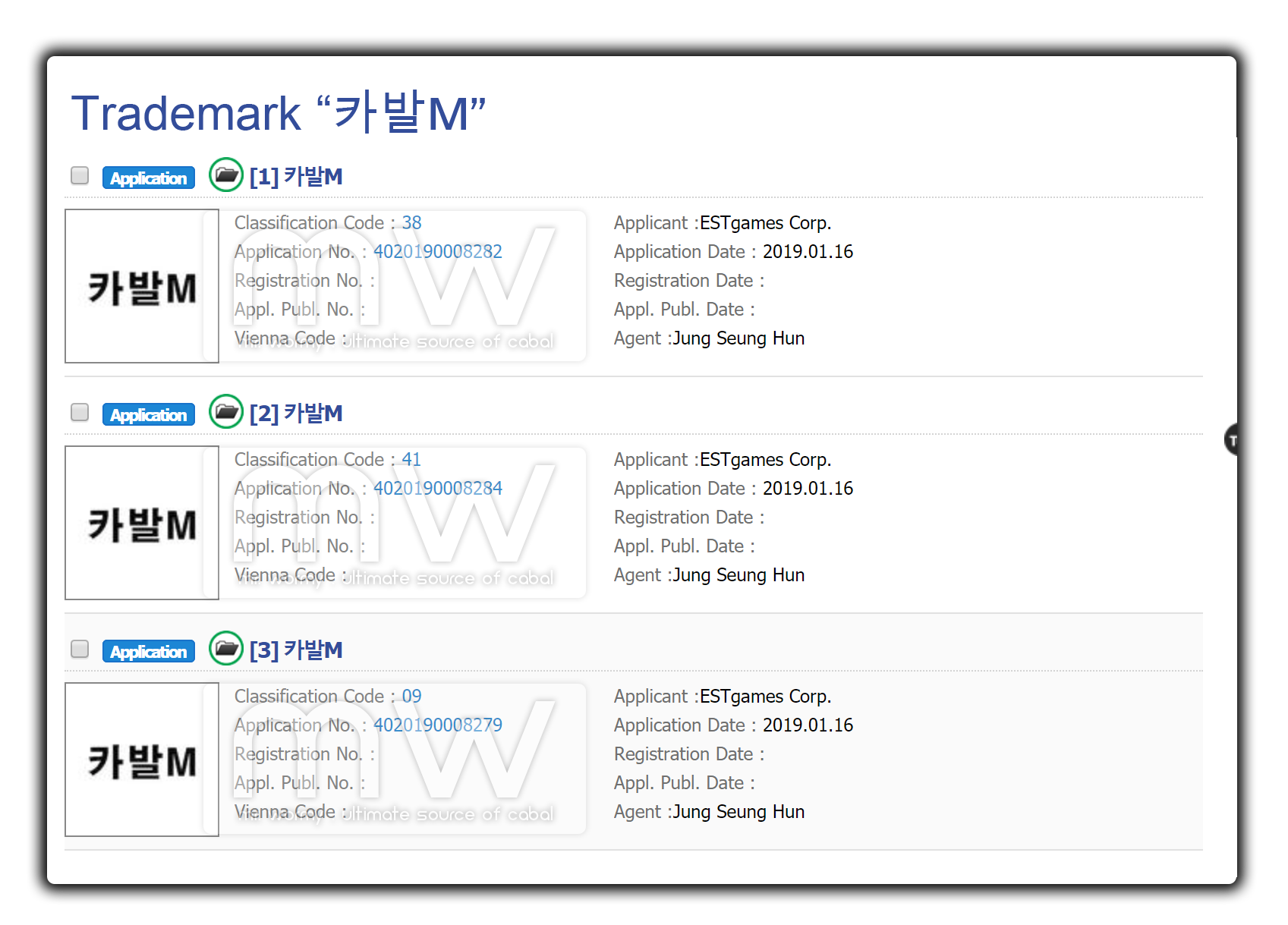Click Application status badge of result [2]
The image size is (1288, 925).
(149, 414)
